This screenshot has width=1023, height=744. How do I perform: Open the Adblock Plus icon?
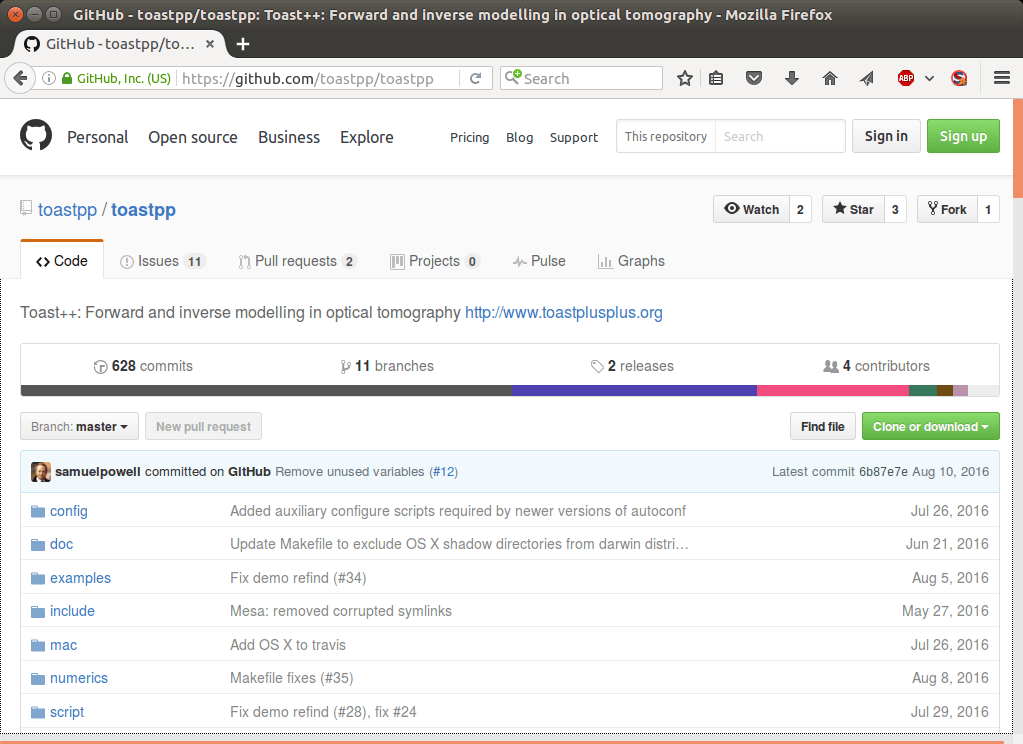tap(906, 78)
